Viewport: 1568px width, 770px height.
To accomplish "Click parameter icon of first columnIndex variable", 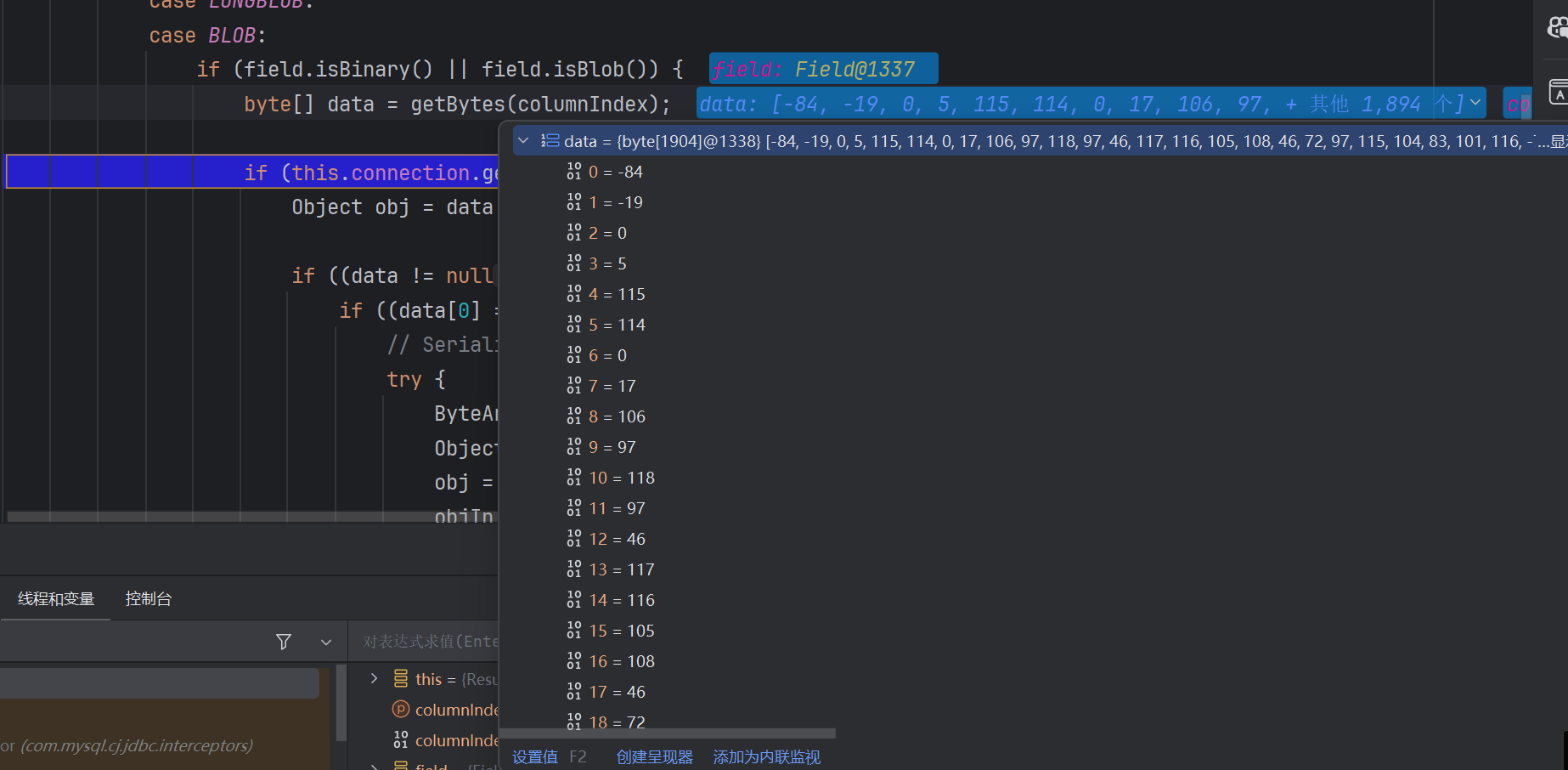I will pos(401,709).
